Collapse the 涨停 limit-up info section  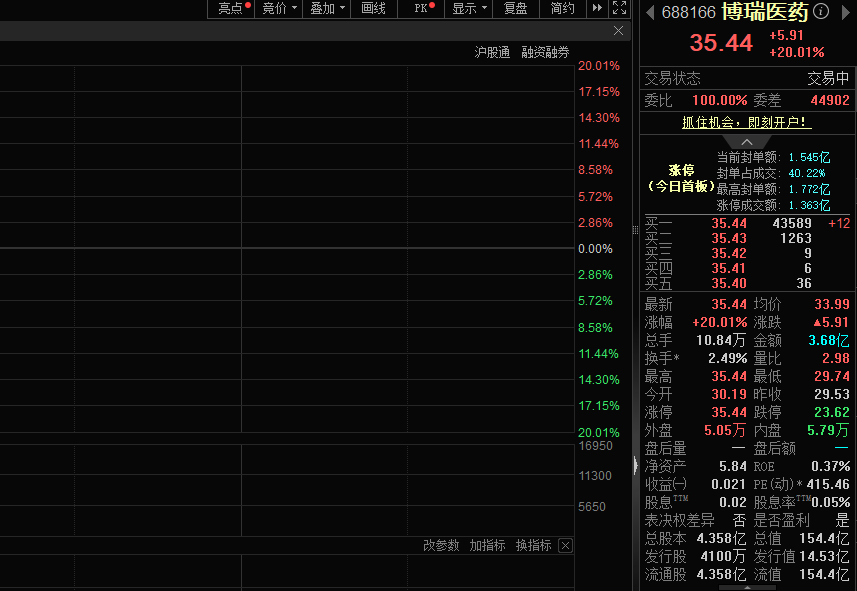point(747,142)
